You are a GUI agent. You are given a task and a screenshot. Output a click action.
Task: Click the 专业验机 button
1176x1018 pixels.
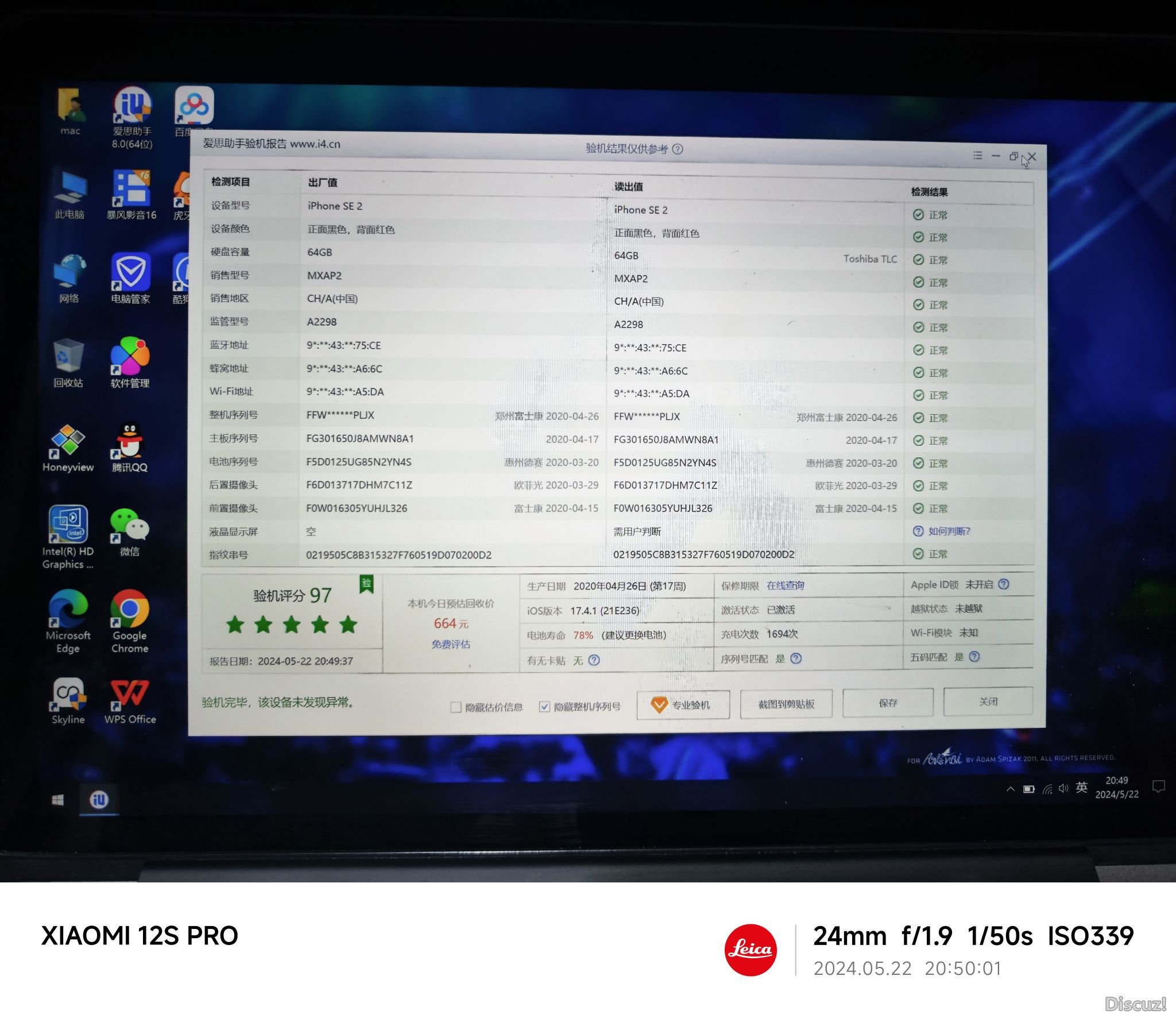[x=683, y=705]
